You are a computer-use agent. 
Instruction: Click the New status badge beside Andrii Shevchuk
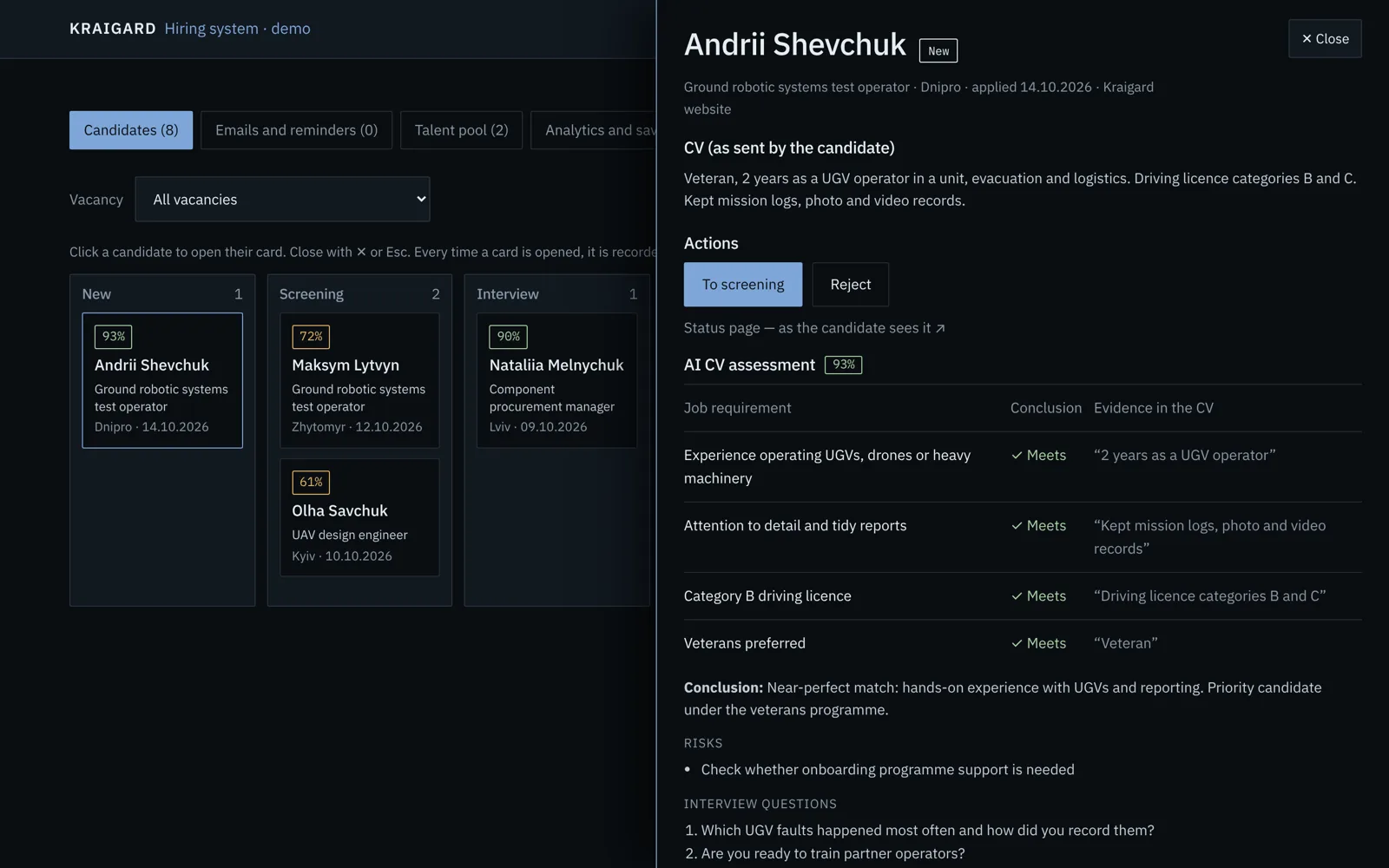938,51
